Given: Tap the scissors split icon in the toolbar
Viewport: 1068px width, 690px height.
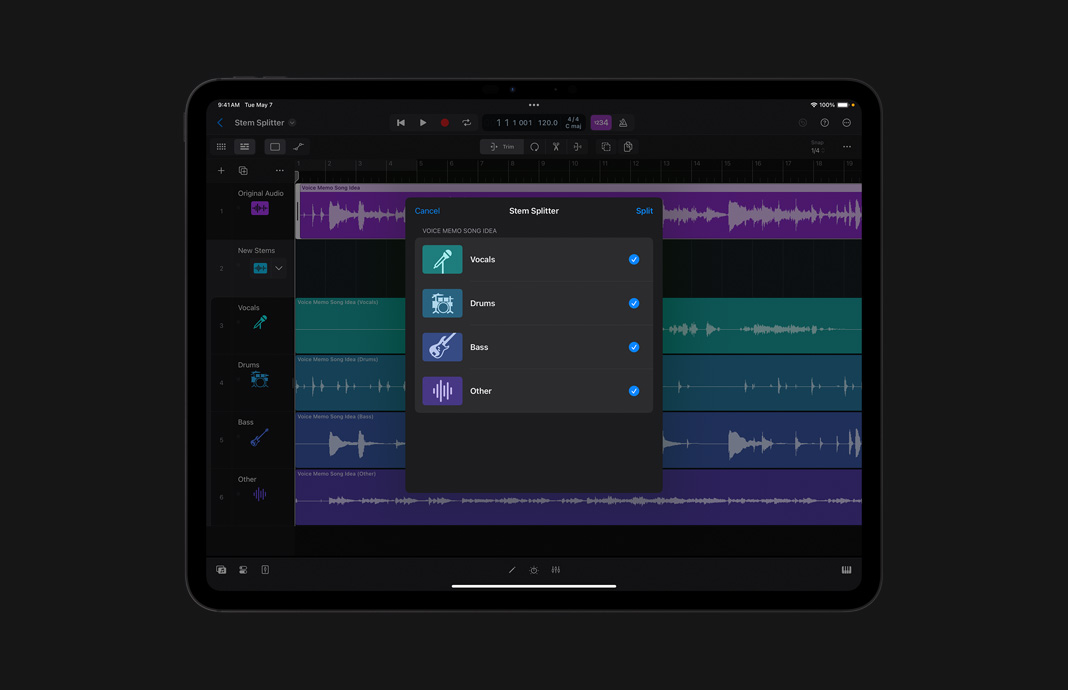Looking at the screenshot, I should click(556, 146).
